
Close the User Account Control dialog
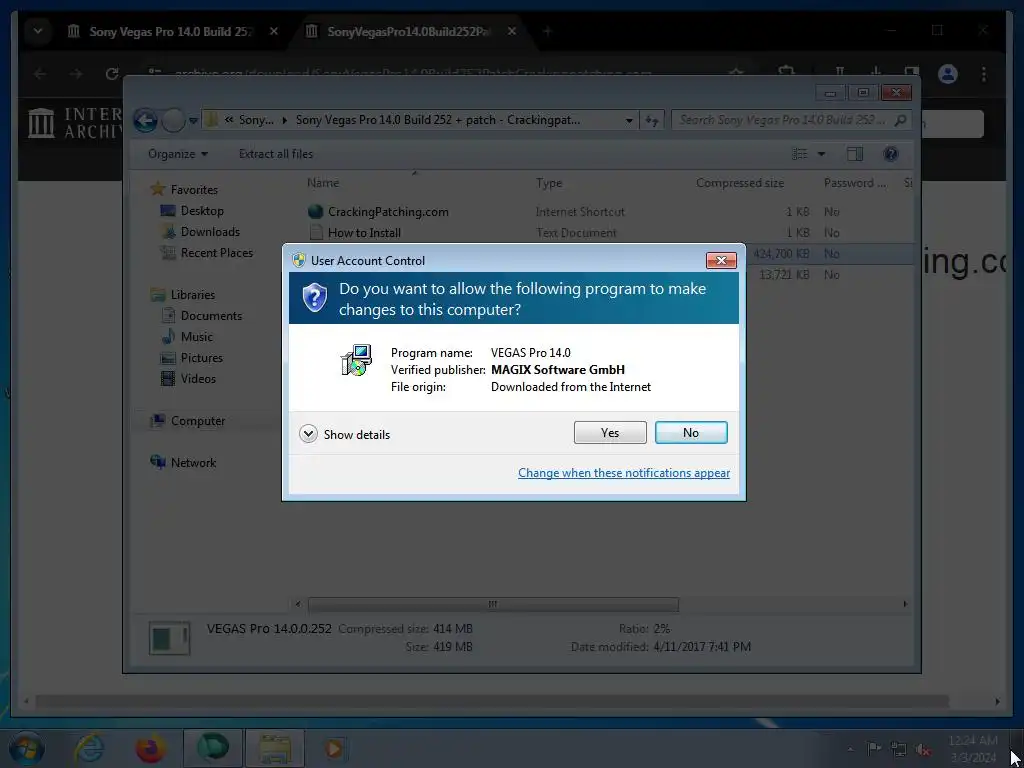(721, 261)
